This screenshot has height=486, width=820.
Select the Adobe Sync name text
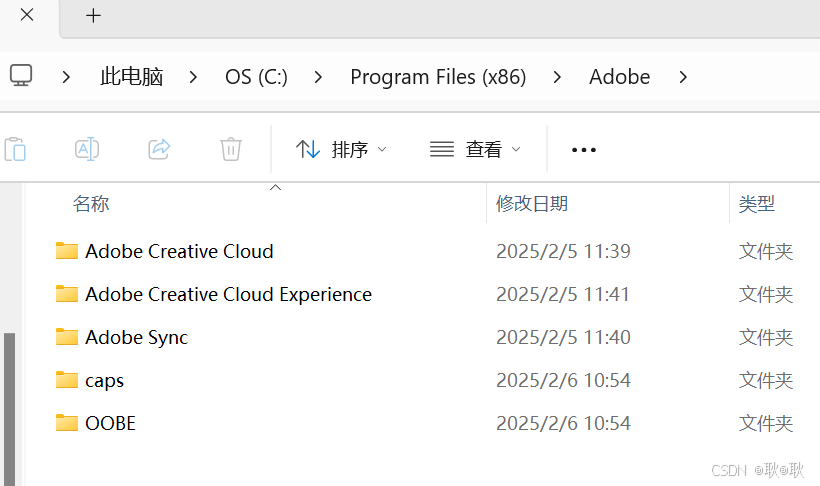pyautogui.click(x=136, y=337)
